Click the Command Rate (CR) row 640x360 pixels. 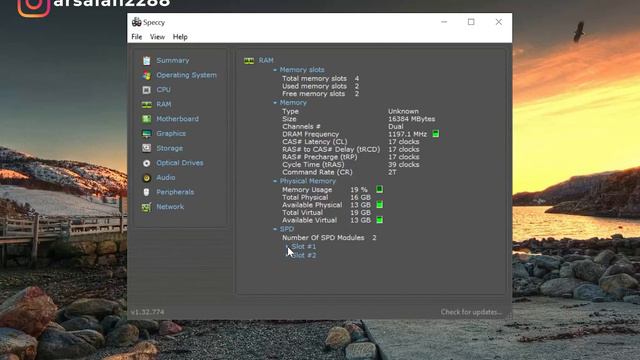(339, 172)
